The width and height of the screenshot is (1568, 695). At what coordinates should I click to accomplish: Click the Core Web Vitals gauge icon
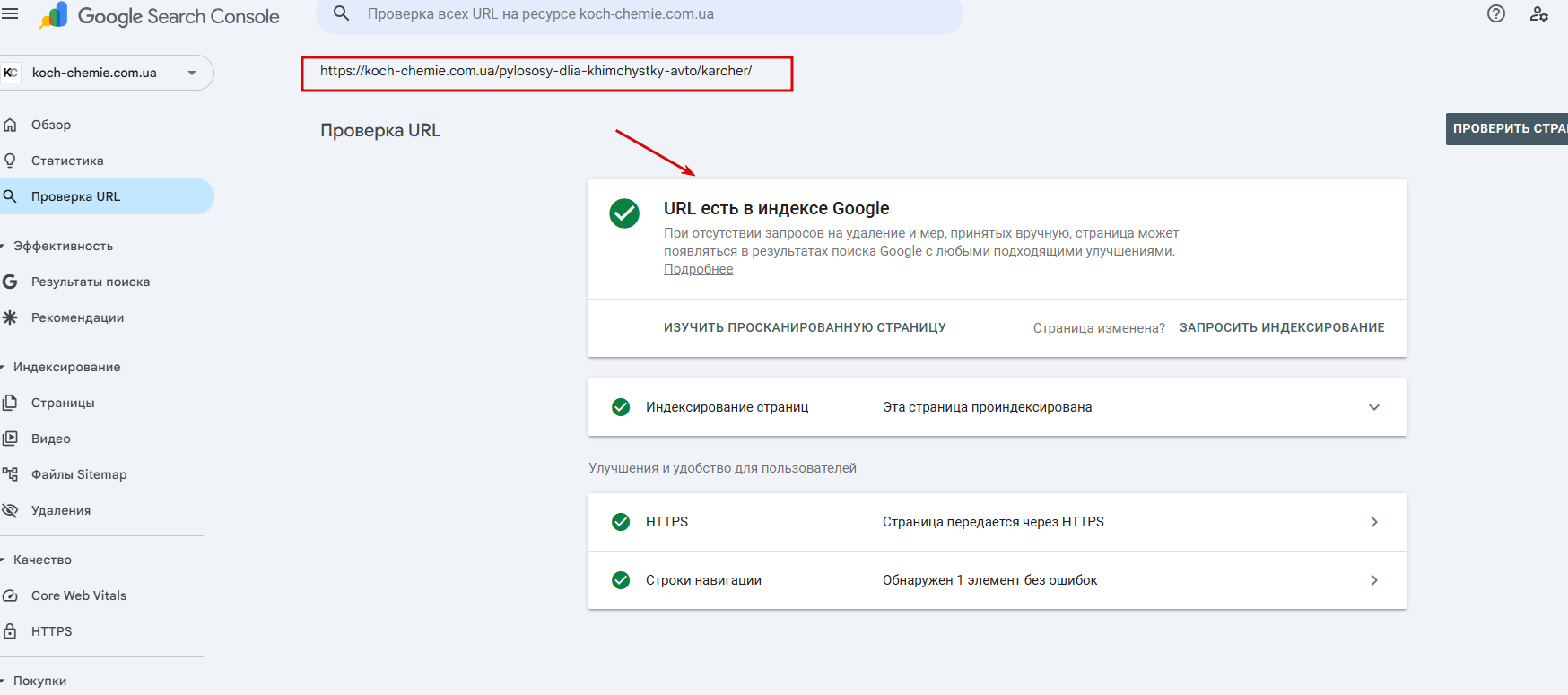coord(10,595)
